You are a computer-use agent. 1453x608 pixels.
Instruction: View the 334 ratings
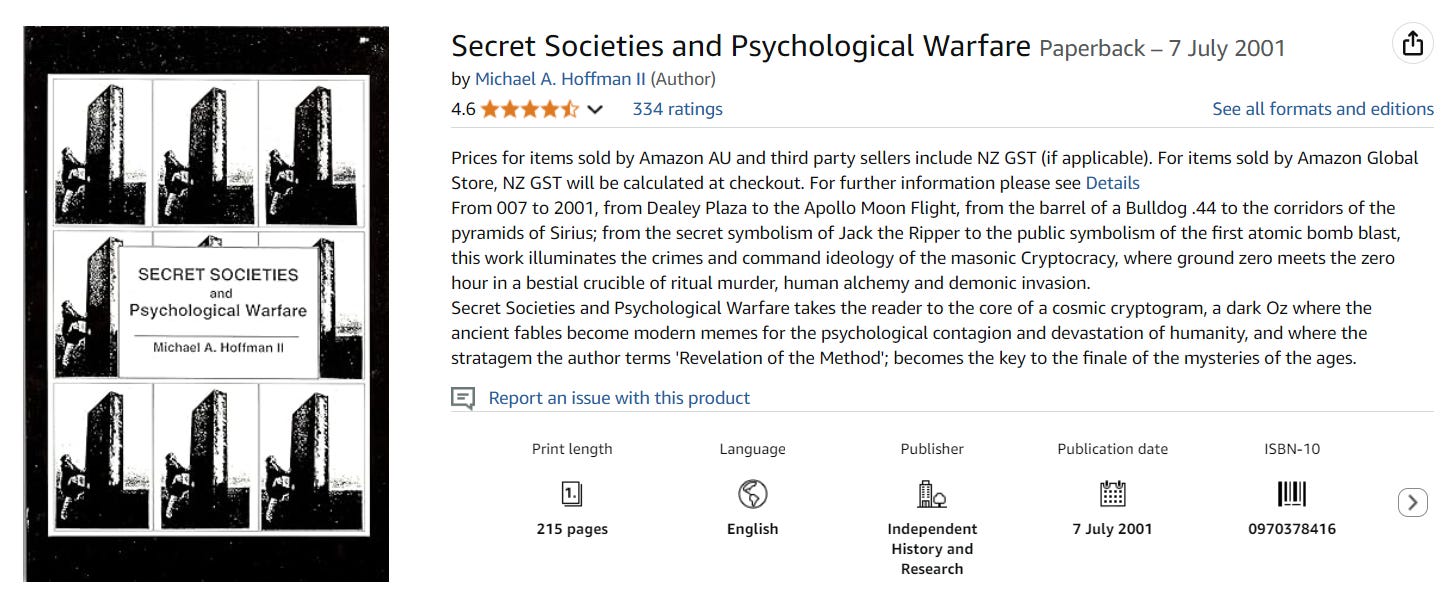pos(677,109)
